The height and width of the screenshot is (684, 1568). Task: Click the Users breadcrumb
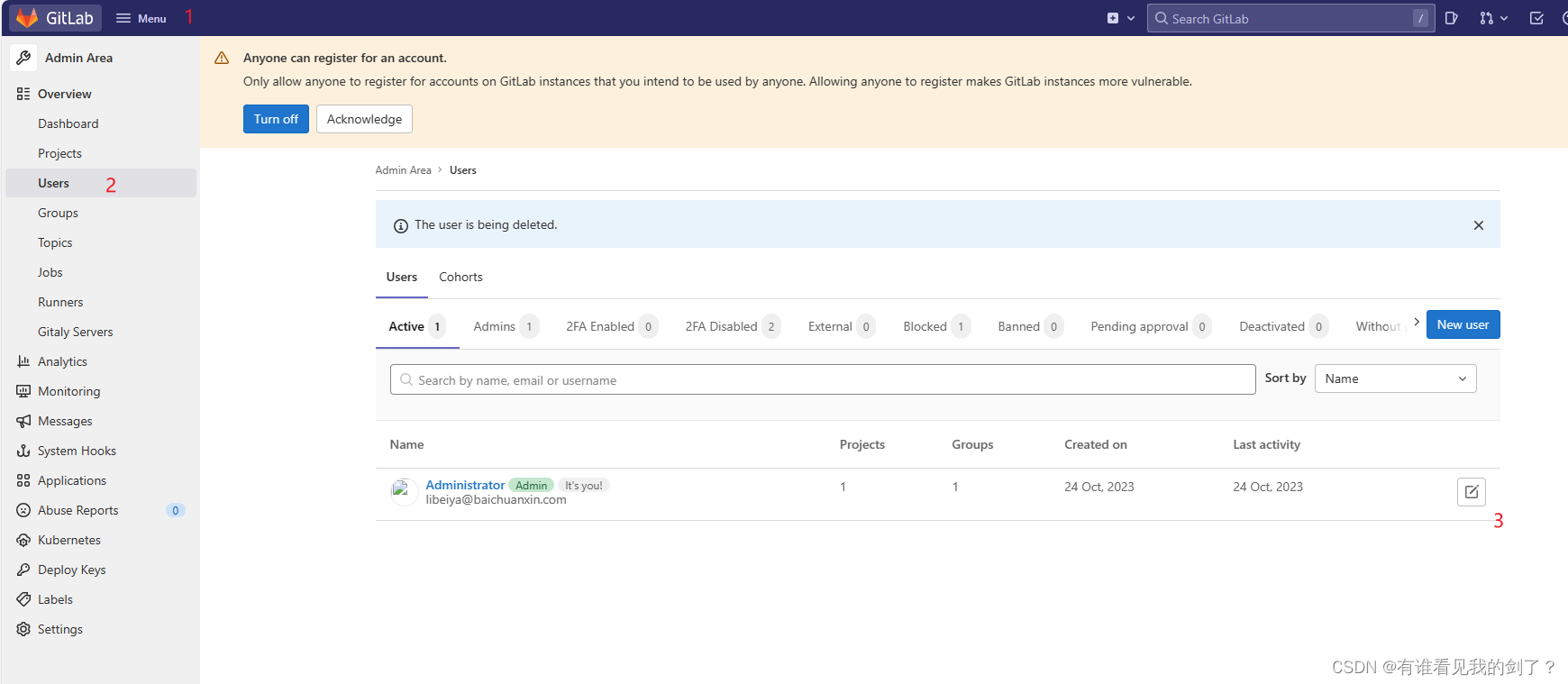coord(463,170)
